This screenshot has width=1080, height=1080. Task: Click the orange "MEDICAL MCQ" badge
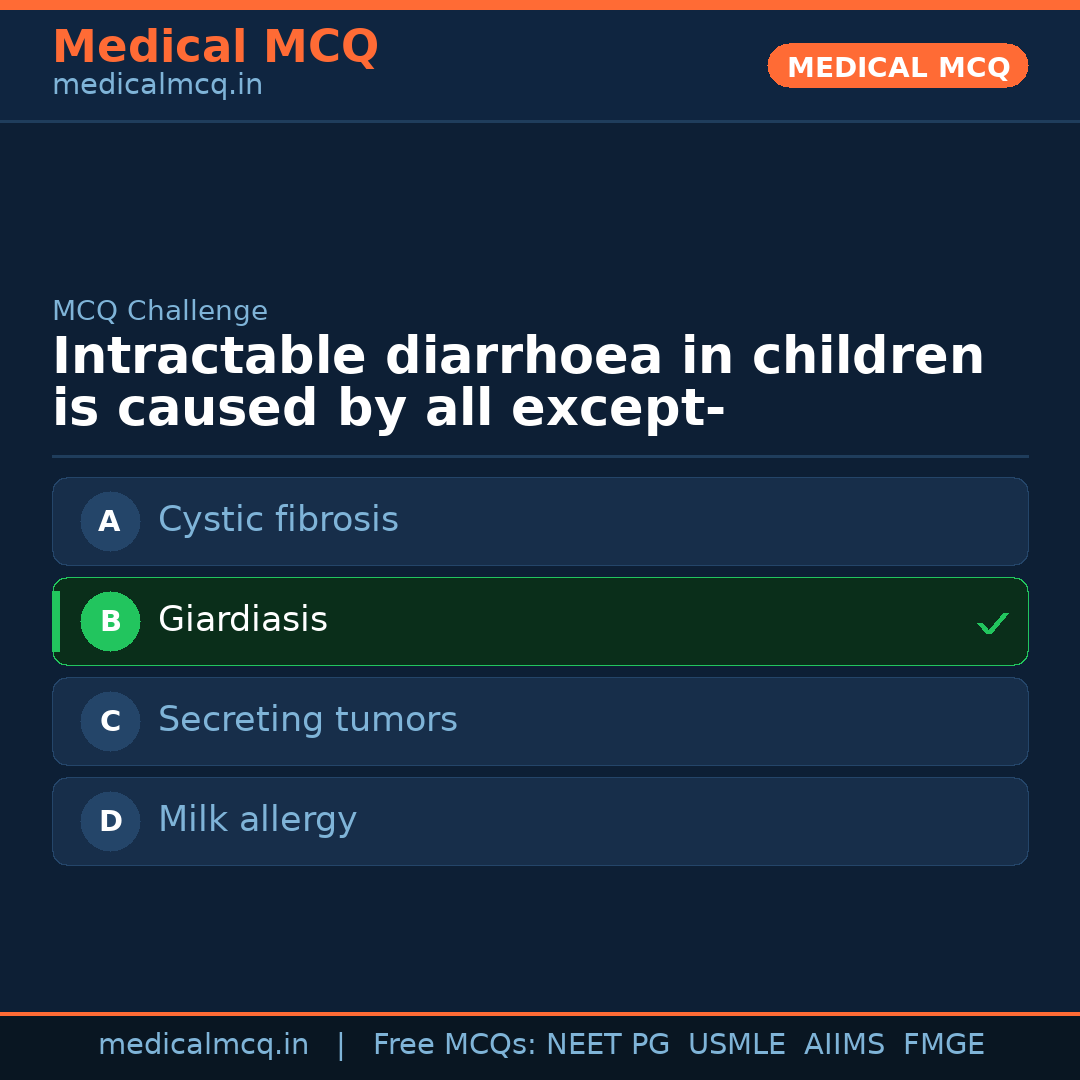(897, 66)
